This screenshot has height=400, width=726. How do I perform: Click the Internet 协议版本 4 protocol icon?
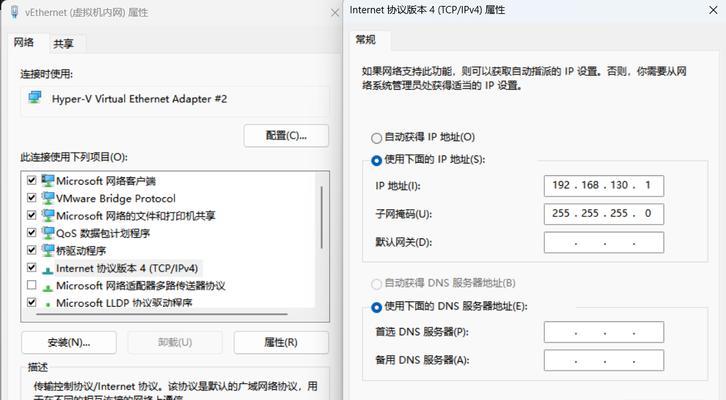(x=48, y=270)
